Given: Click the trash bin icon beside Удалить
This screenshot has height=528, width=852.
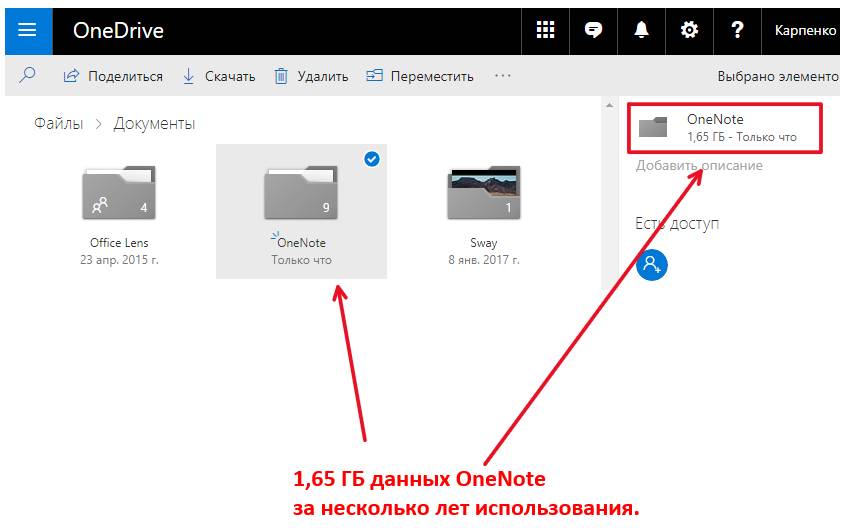Looking at the screenshot, I should [280, 76].
